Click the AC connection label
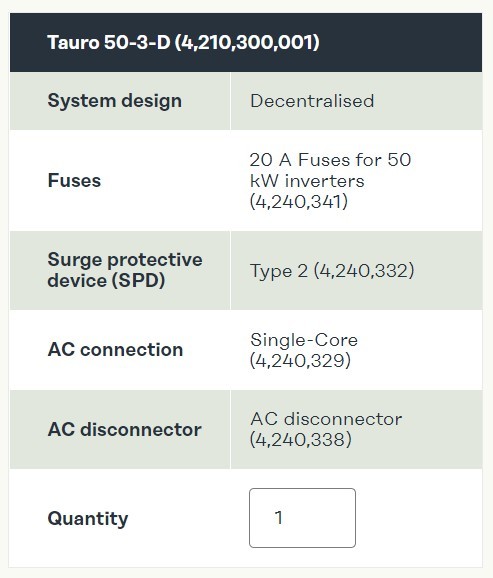 [115, 349]
